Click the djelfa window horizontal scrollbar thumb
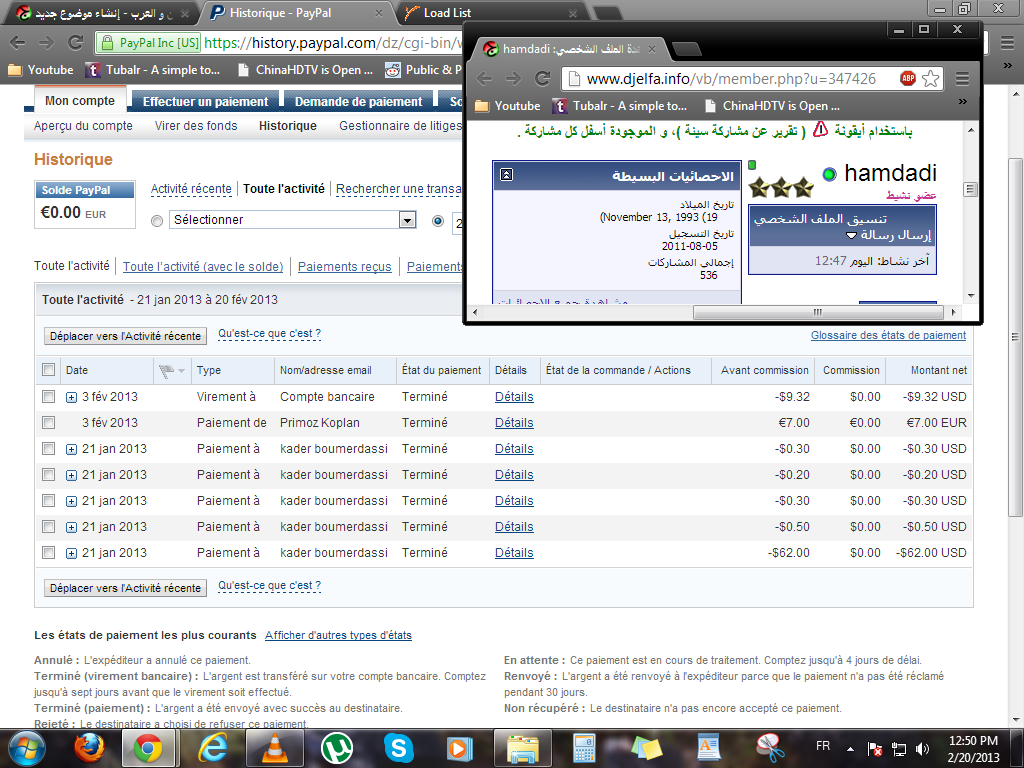The height and width of the screenshot is (768, 1024). coord(818,312)
